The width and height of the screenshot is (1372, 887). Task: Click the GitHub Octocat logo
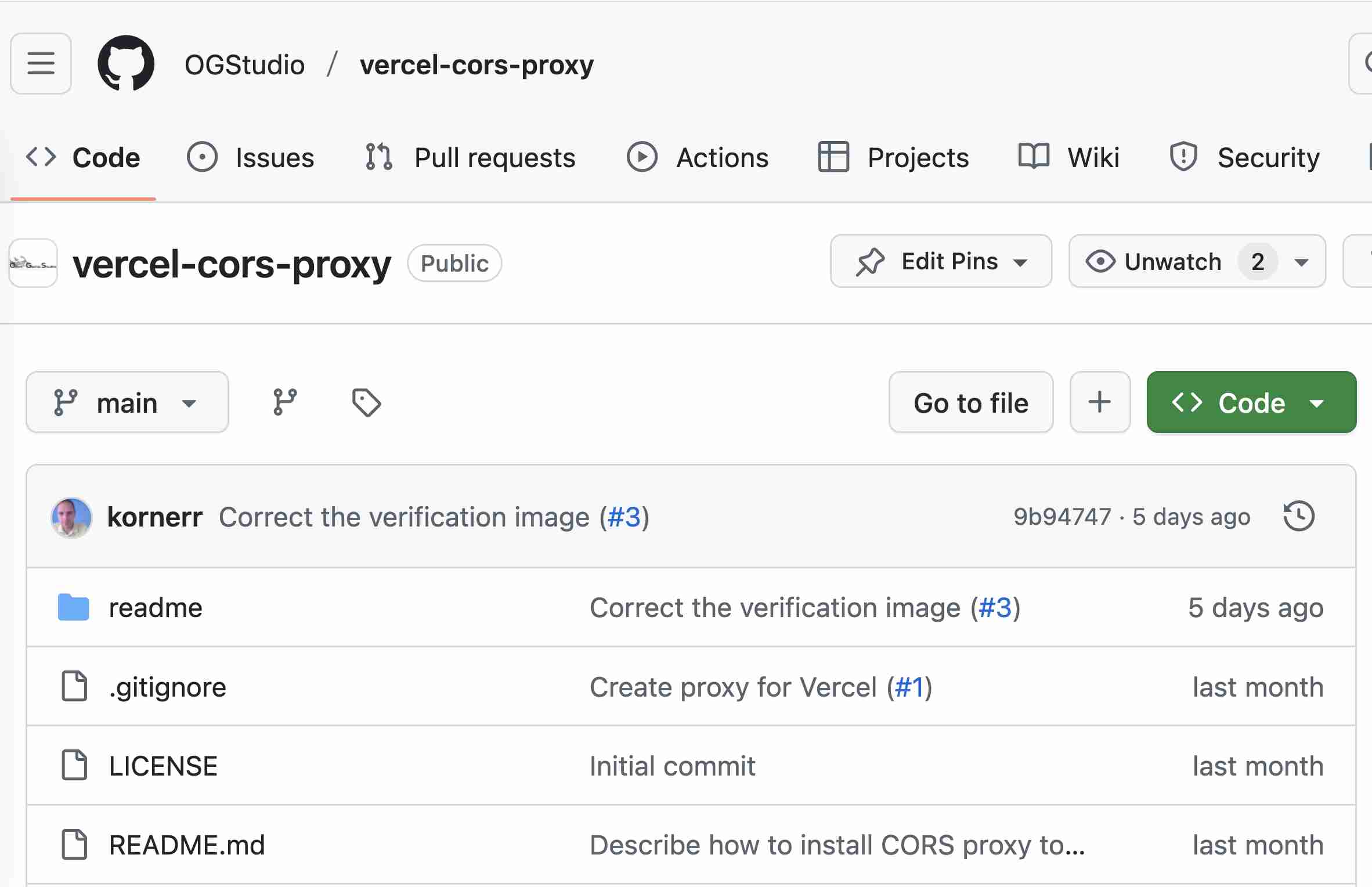pos(126,63)
